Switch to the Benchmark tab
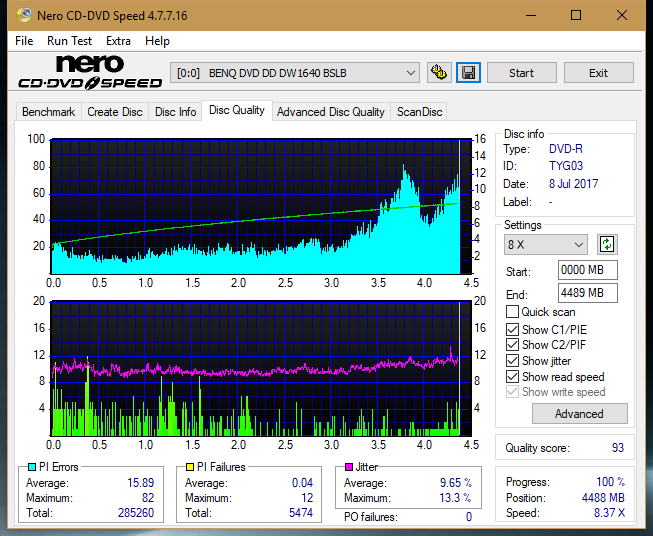653x536 pixels. (48, 112)
